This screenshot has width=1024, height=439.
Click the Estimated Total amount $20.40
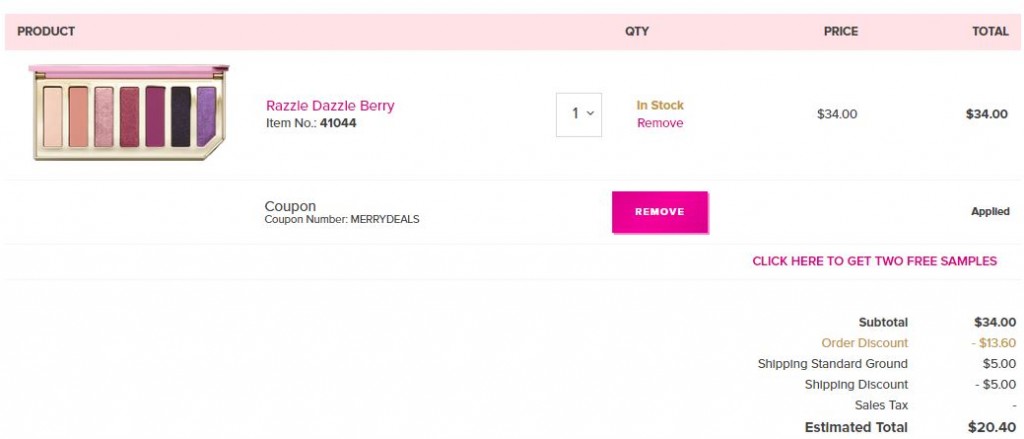point(992,427)
